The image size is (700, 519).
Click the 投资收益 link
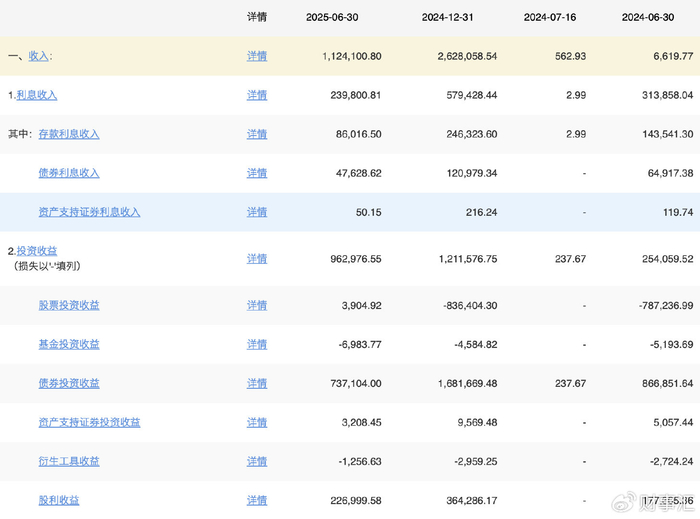(36, 251)
